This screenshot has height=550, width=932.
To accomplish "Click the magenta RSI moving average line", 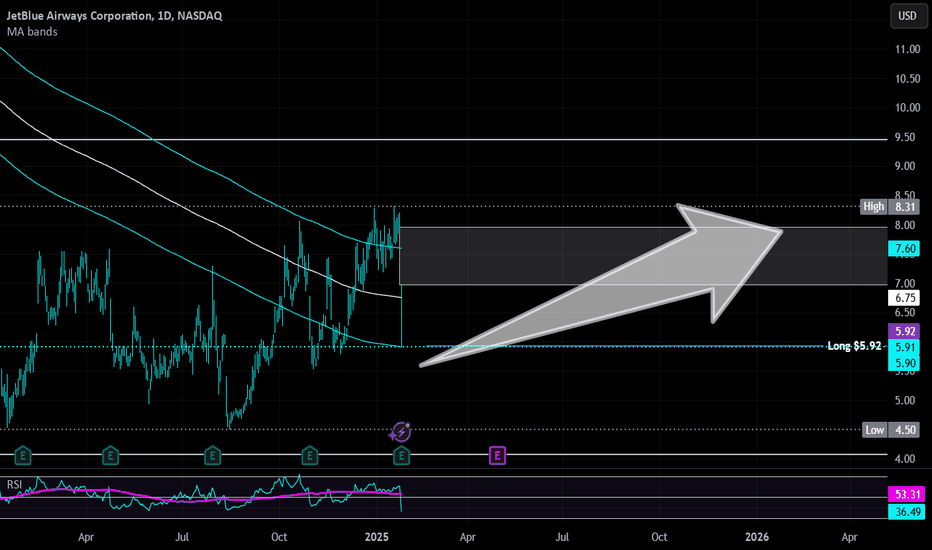I will [x=202, y=501].
